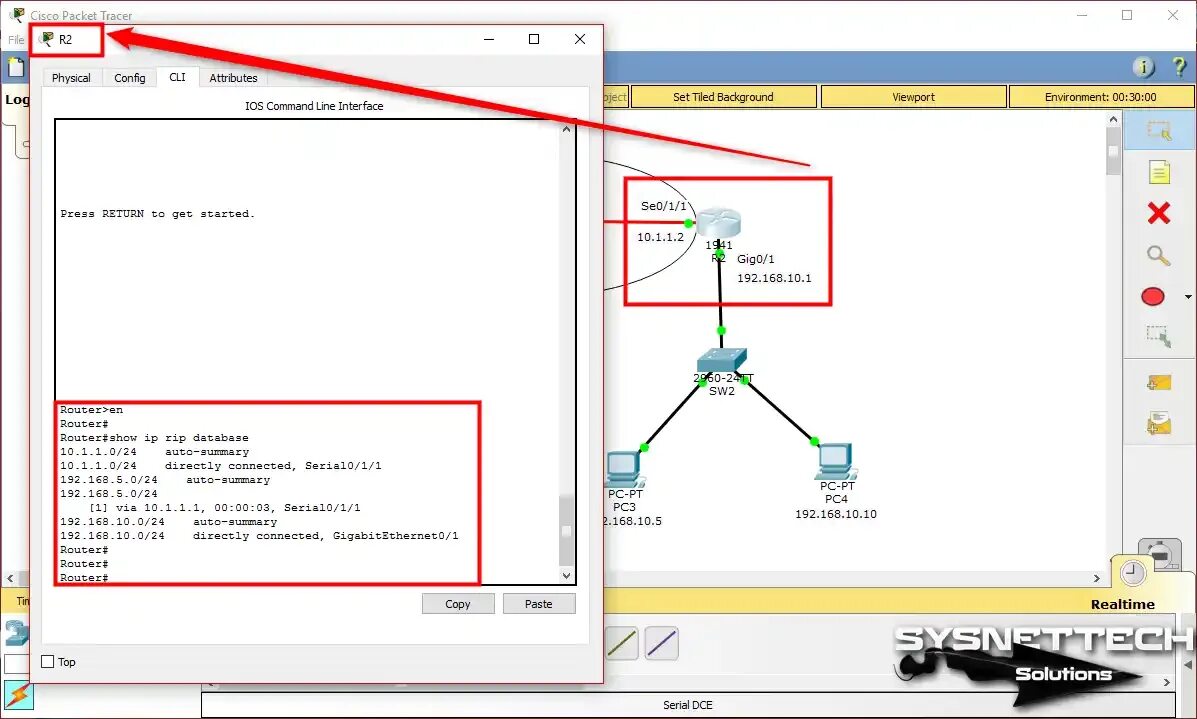Viewport: 1197px width, 719px height.
Task: Click the Environment: 00:30:00 button
Action: (x=1101, y=97)
